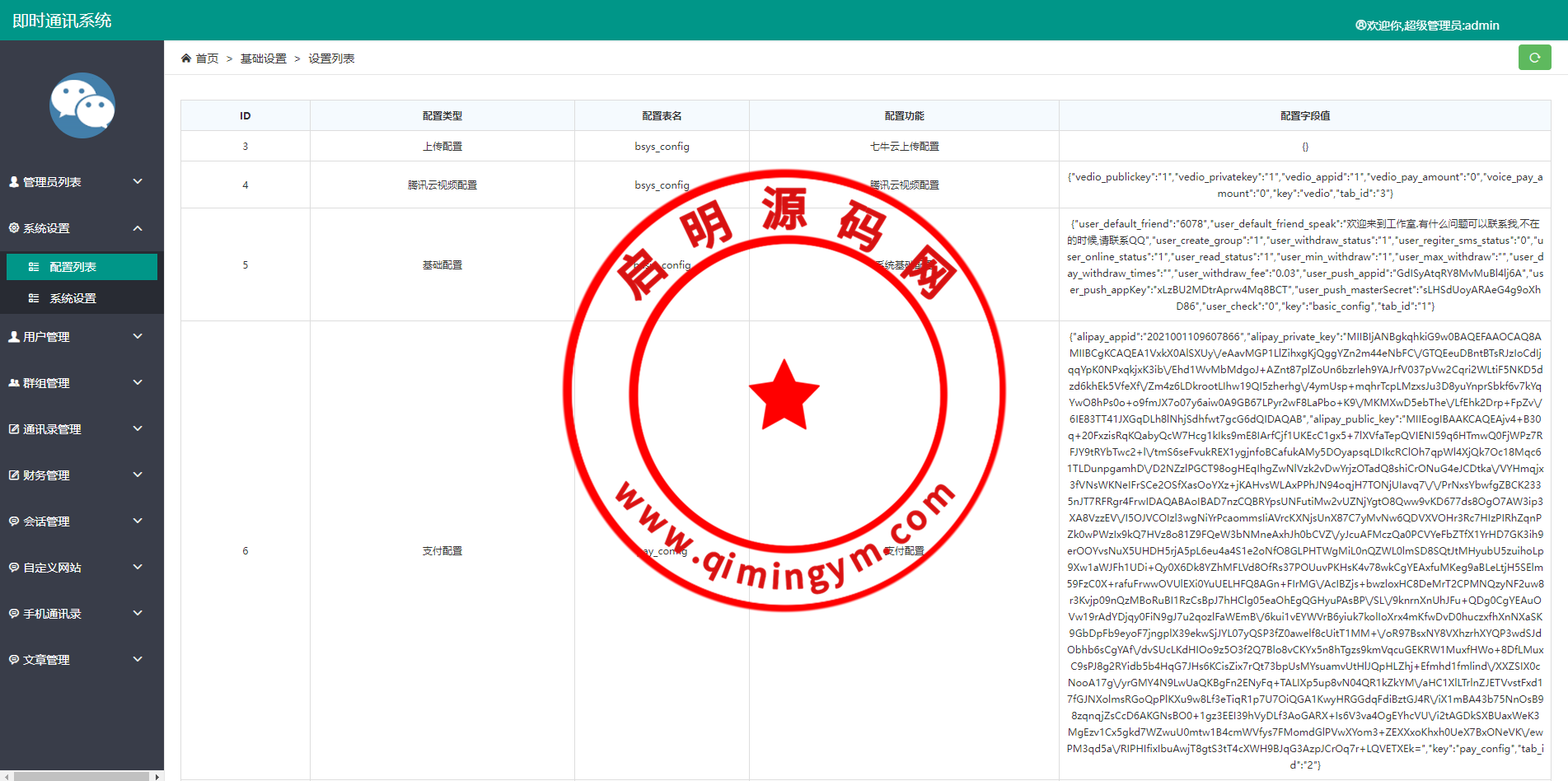Viewport: 1568px width, 781px height.
Task: Click the list icon beside 系统设置 submenu
Action: tap(34, 298)
